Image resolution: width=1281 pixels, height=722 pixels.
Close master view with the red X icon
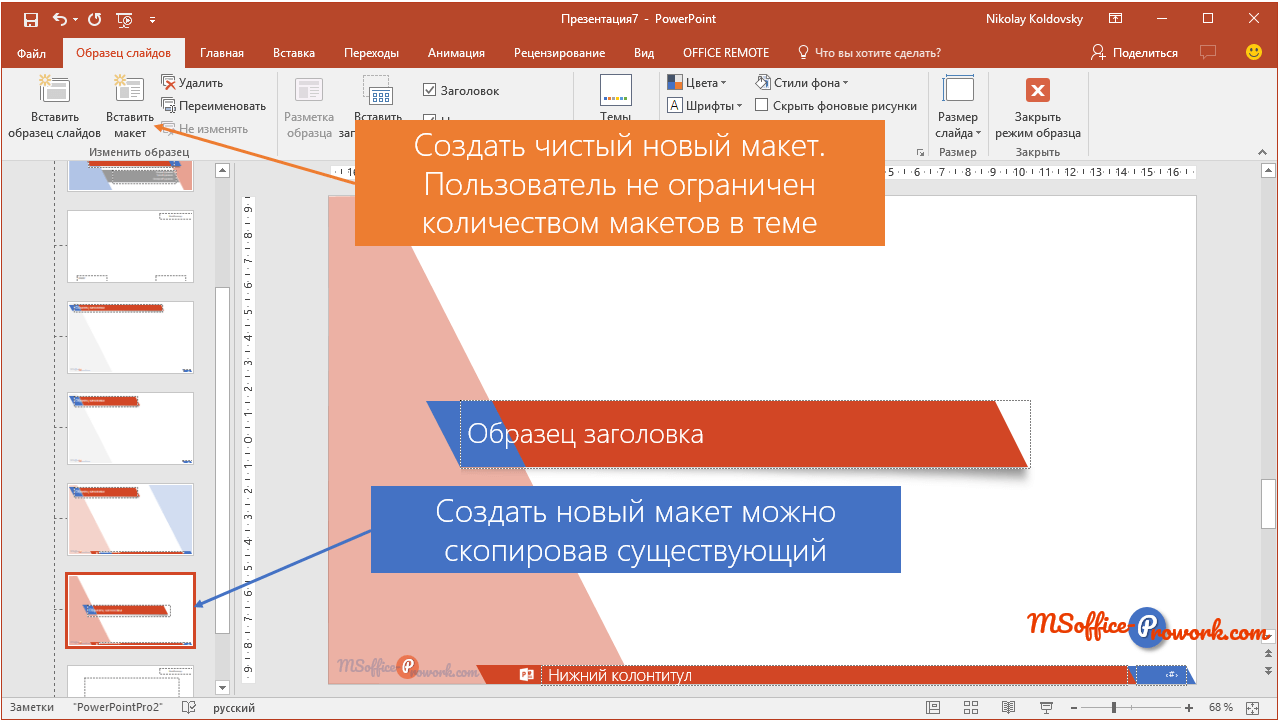(1037, 91)
